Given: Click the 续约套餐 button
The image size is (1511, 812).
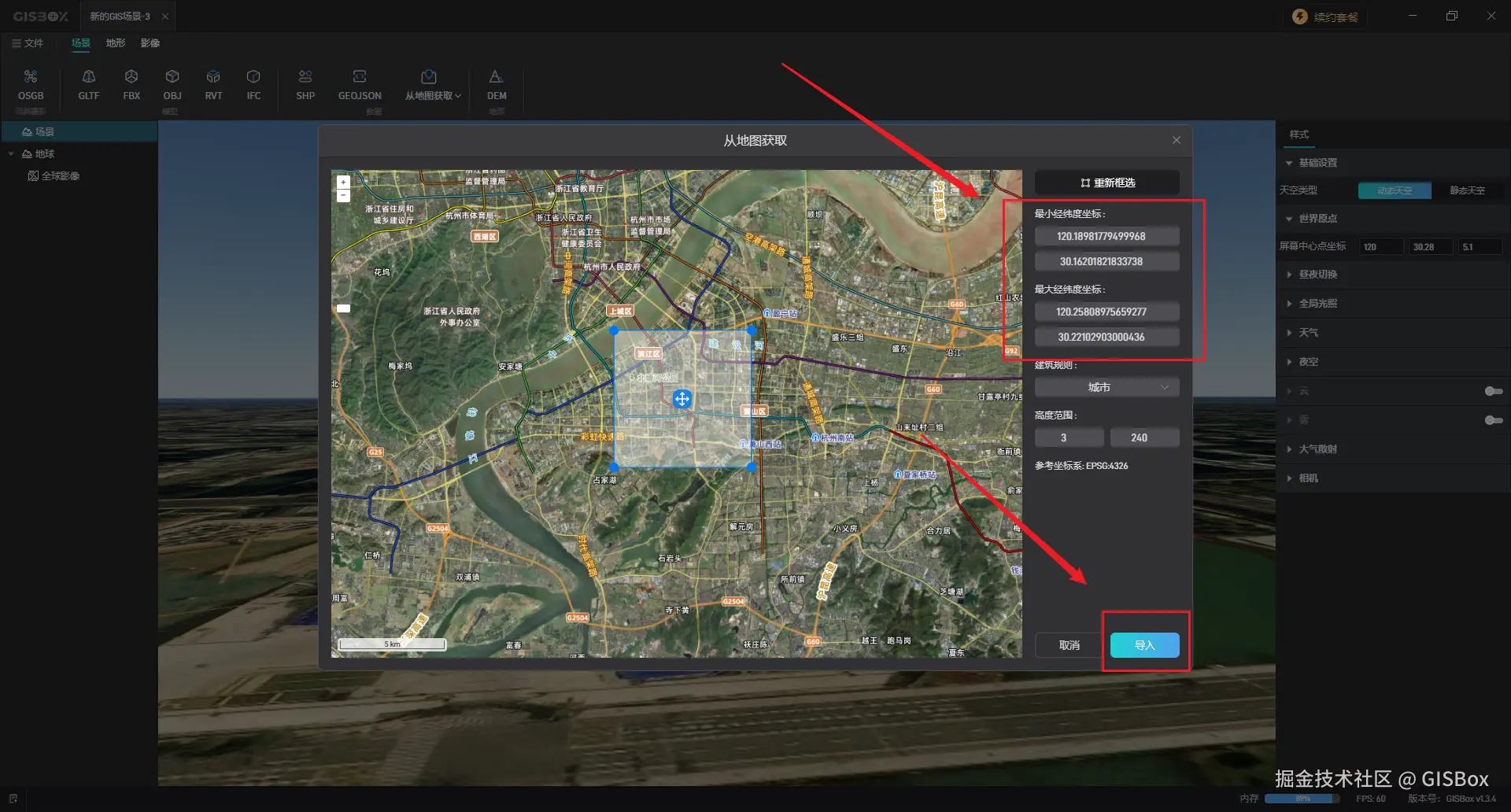Looking at the screenshot, I should [1326, 17].
